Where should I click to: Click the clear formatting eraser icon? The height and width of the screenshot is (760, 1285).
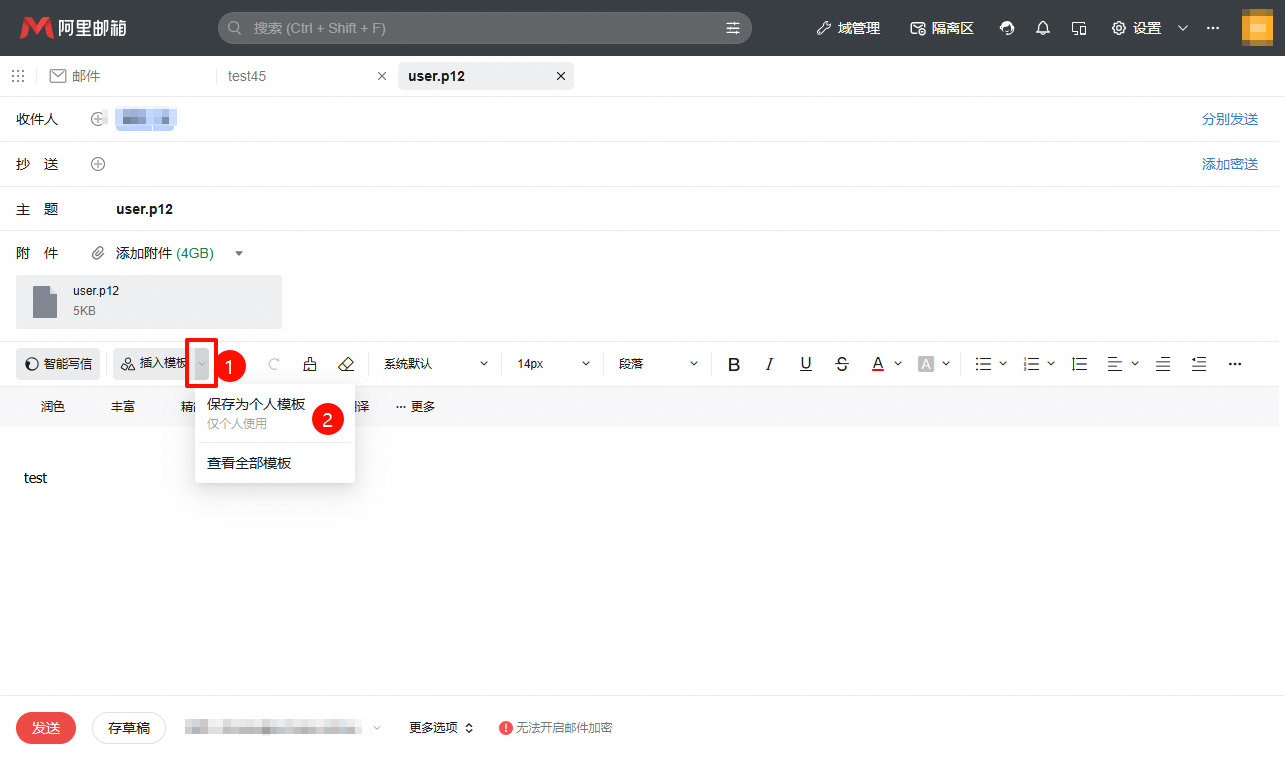point(346,364)
